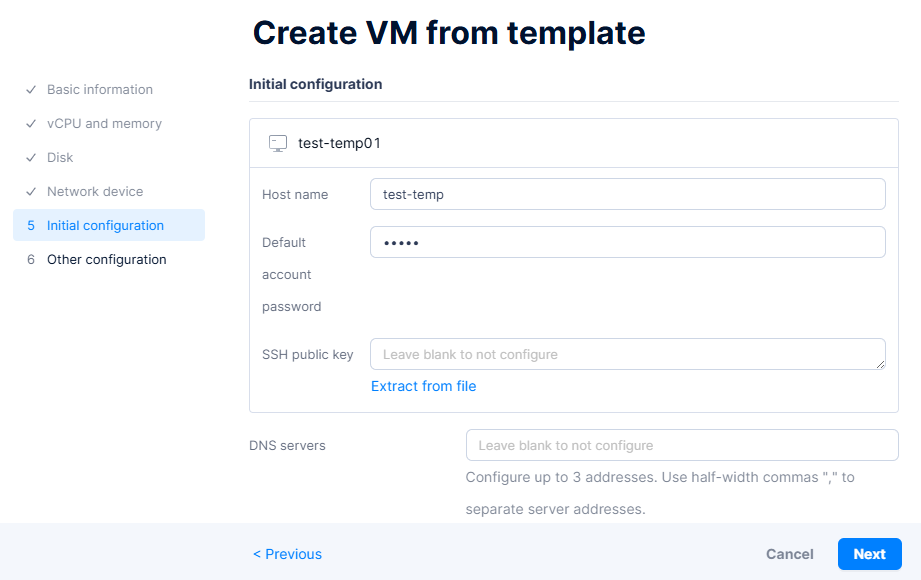The width and height of the screenshot is (921, 580).
Task: Click the Initial configuration section heading
Action: coord(315,84)
